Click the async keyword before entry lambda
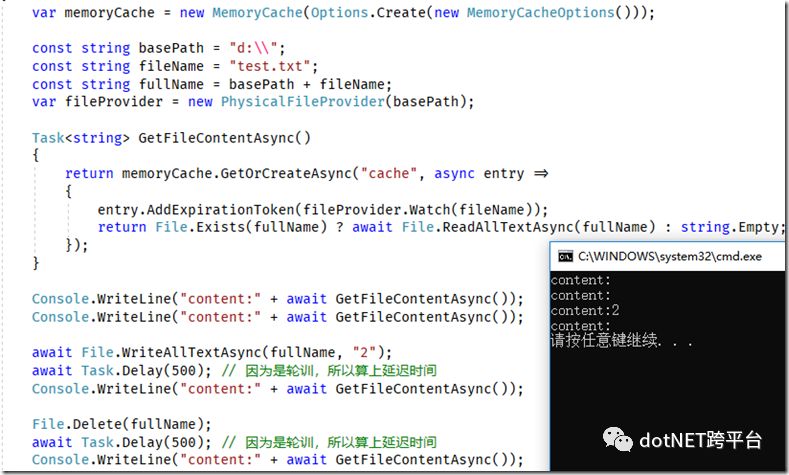Screen dimensions: 789x475 (x=454, y=174)
